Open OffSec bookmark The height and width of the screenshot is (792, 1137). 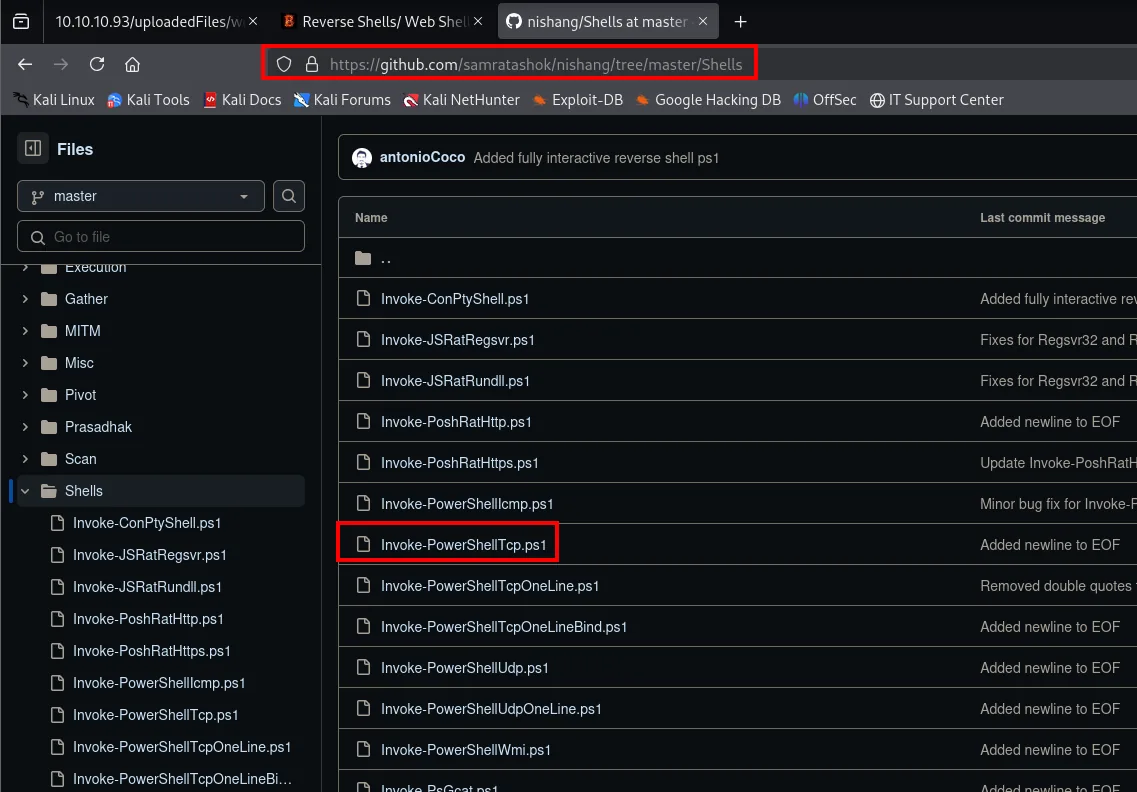point(825,100)
